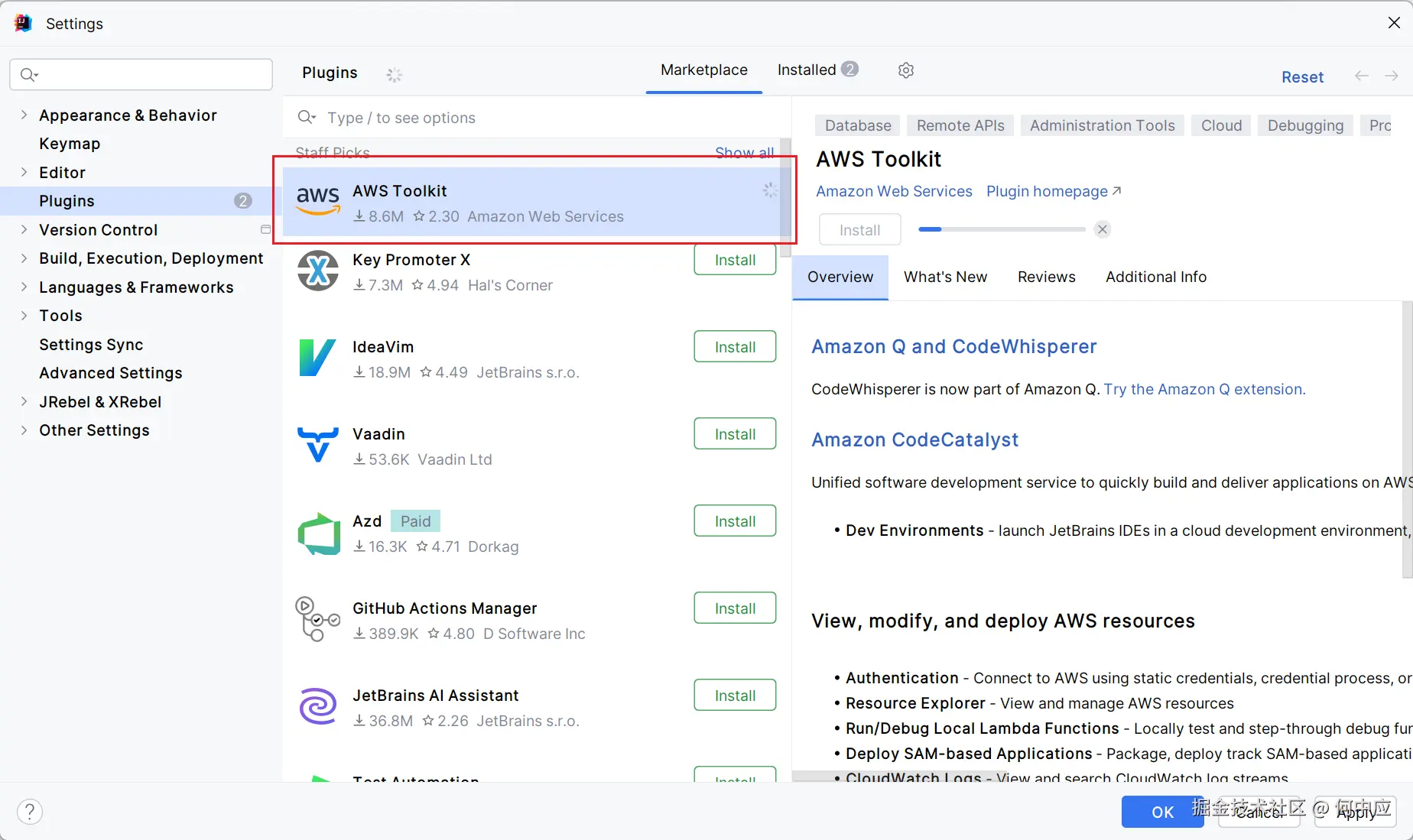1413x840 pixels.
Task: Open the Reviews tab for AWS Toolkit
Action: pos(1046,277)
